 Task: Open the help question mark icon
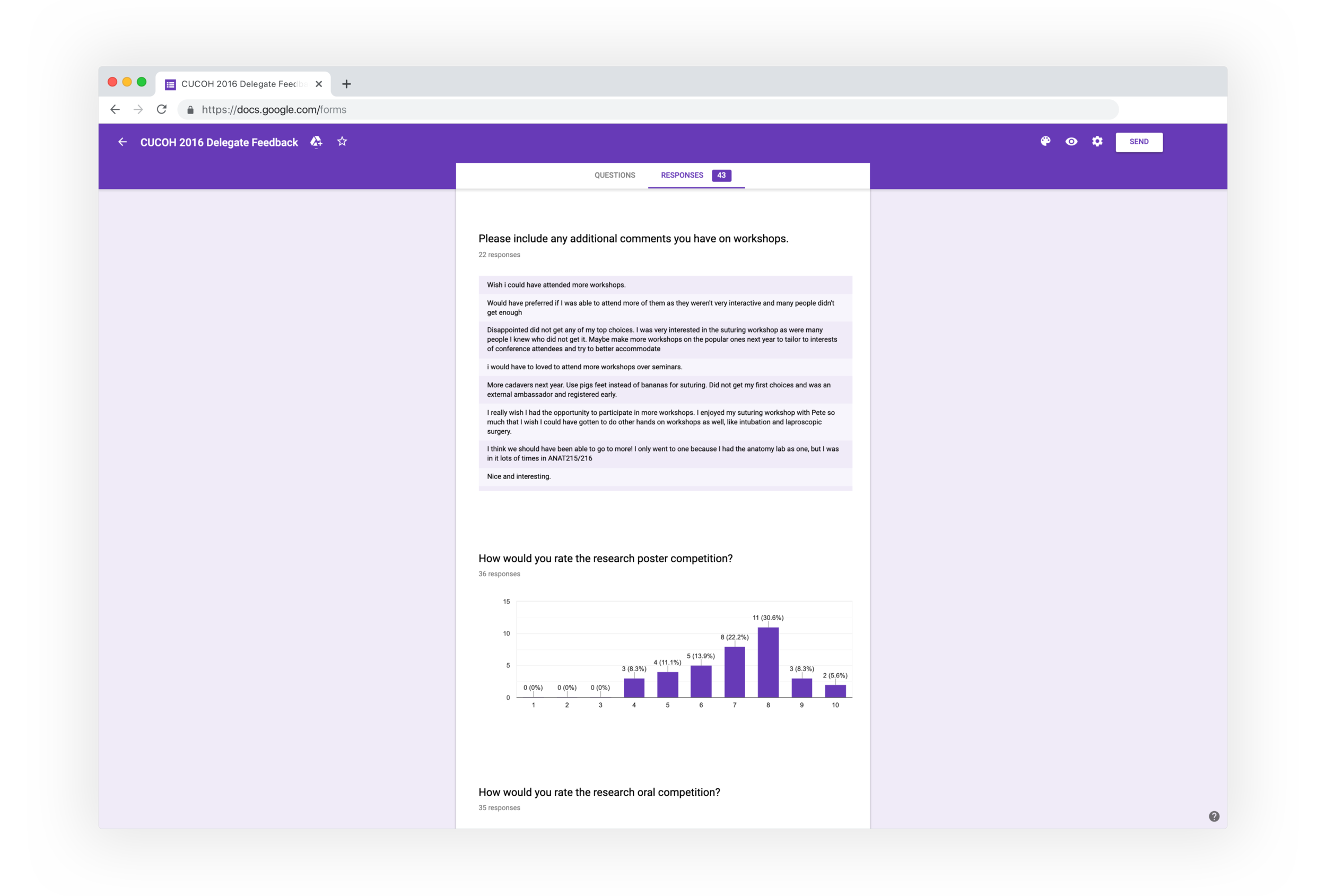(1214, 816)
